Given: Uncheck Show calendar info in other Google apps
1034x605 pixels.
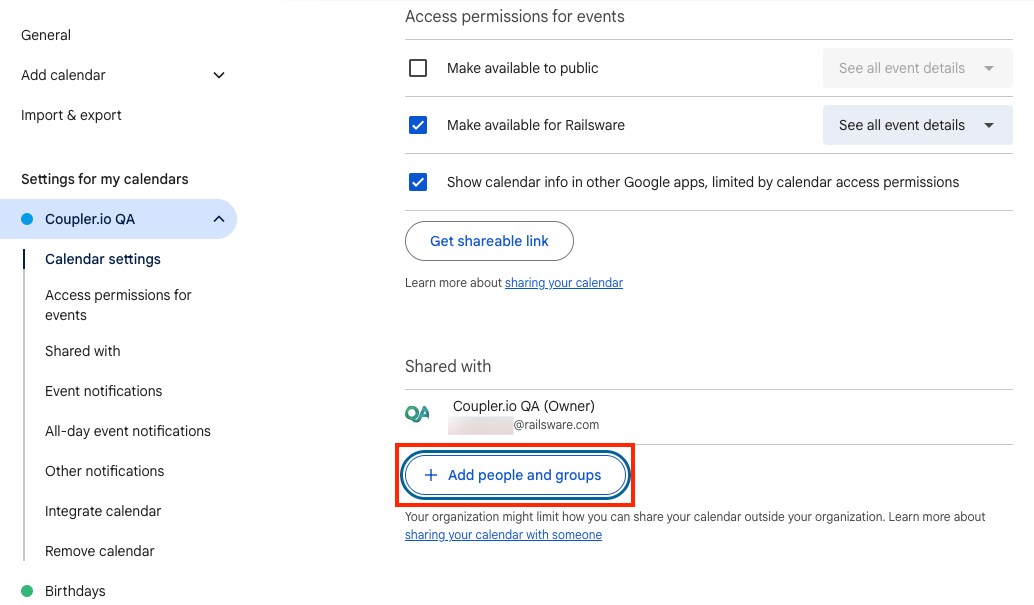Looking at the screenshot, I should 417,182.
